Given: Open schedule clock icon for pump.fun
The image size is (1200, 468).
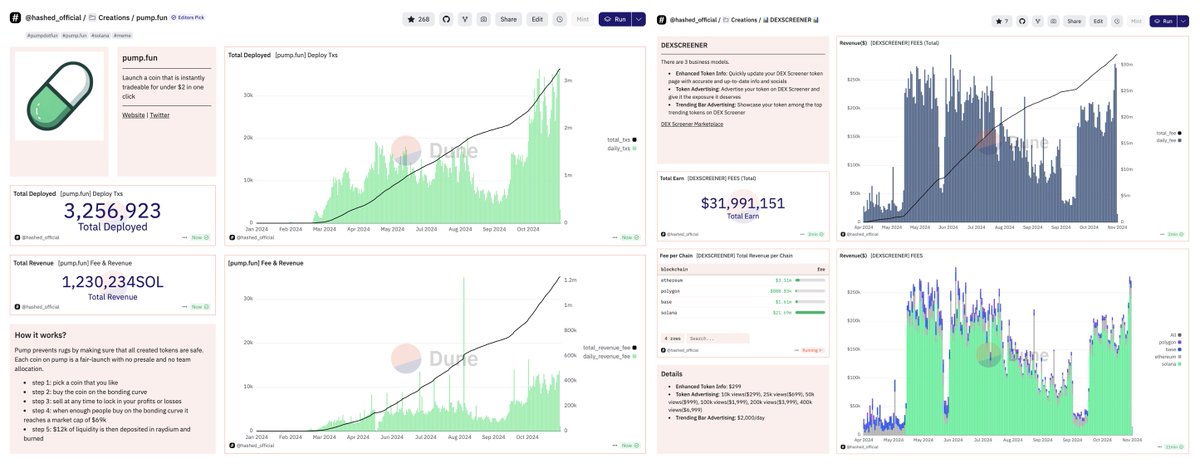Looking at the screenshot, I should click(559, 19).
